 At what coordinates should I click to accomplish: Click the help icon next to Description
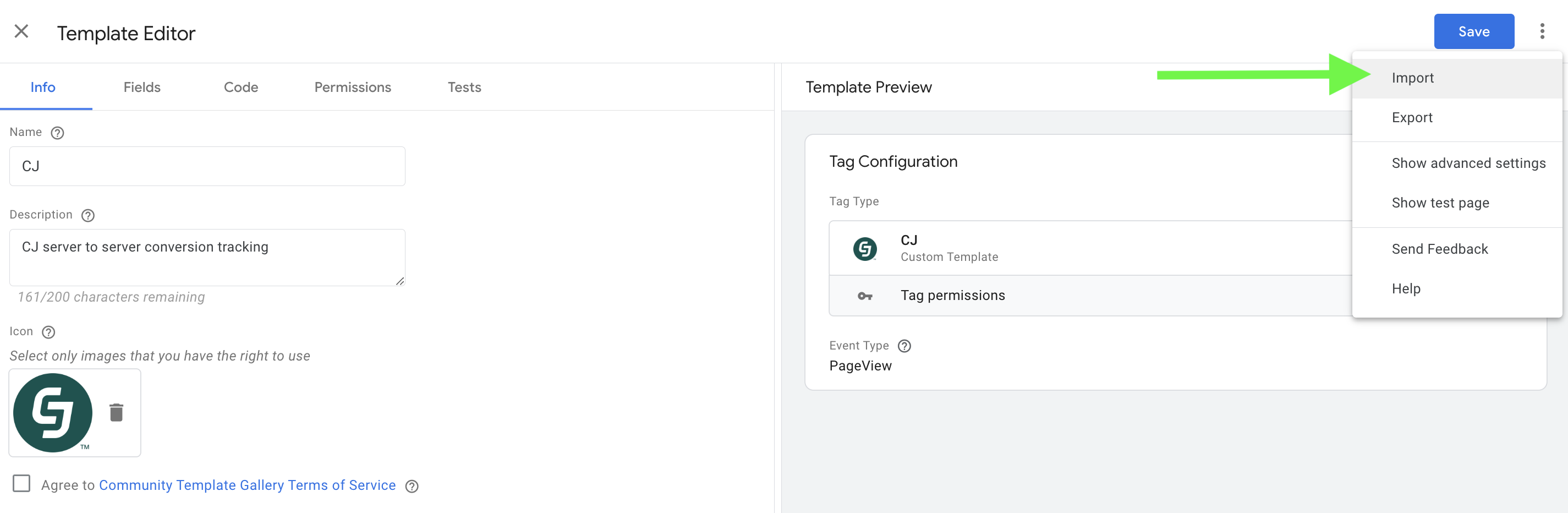point(87,215)
